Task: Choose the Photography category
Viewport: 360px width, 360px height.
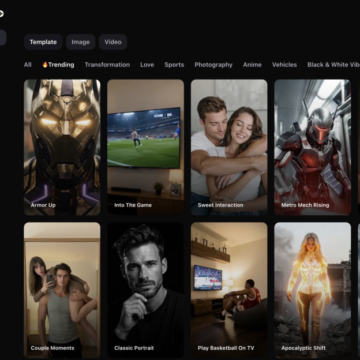Action: click(x=214, y=65)
